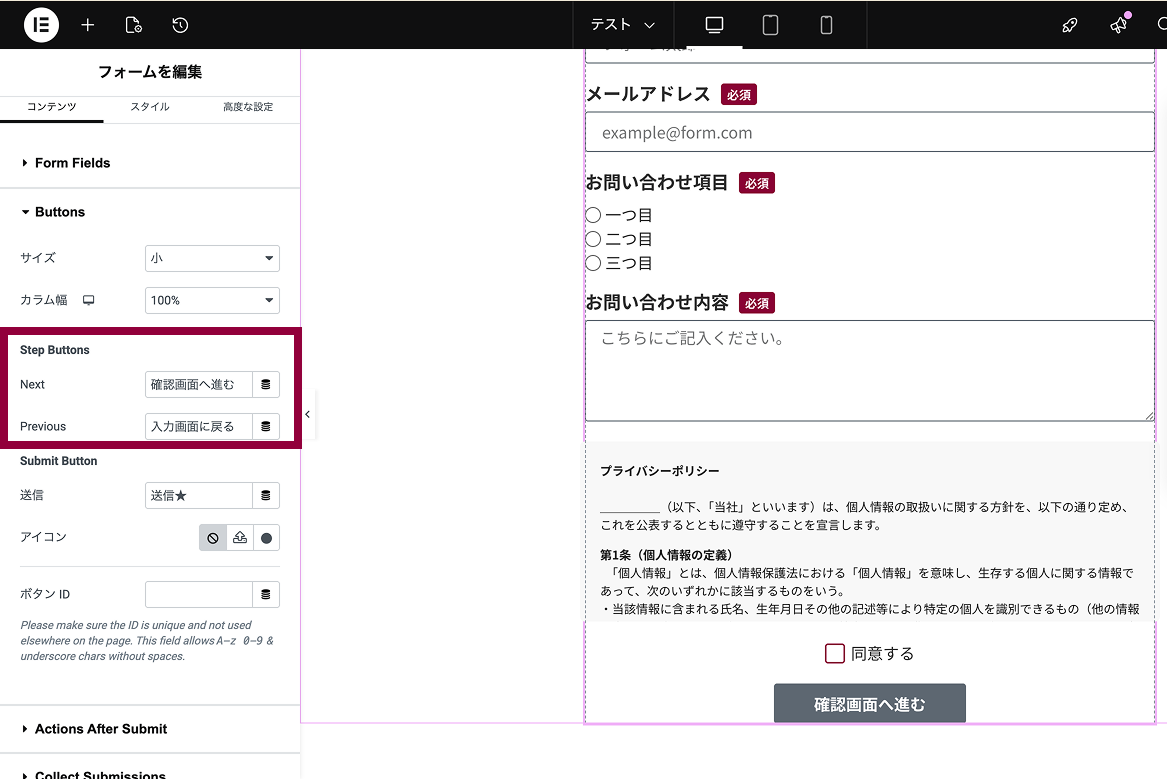Switch to the スタイル tab

point(149,106)
